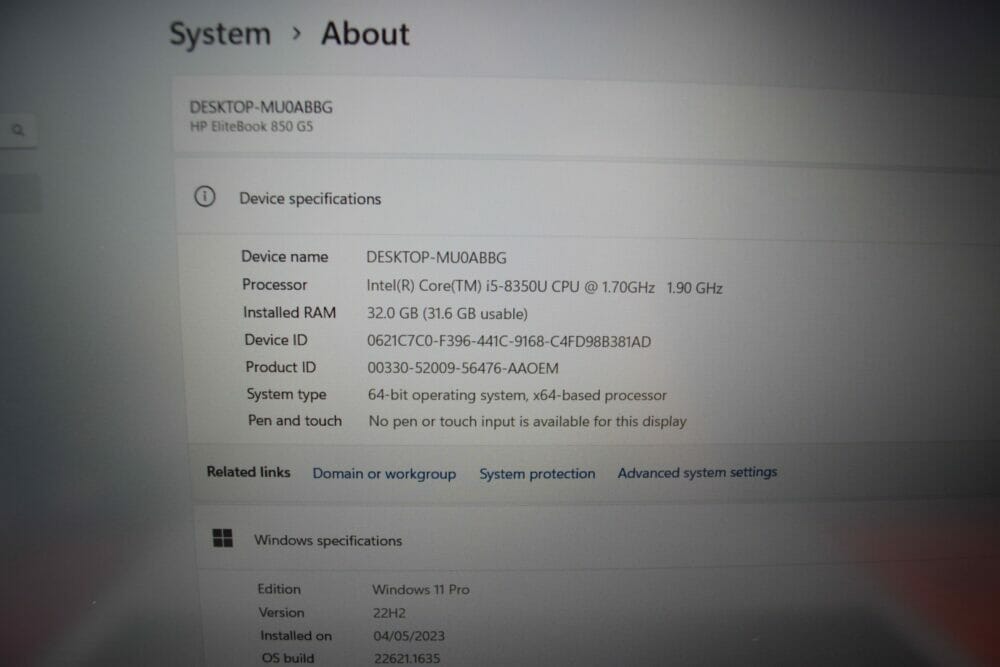Select the Device name value DESKTOP-MU0ABBG

[436, 258]
